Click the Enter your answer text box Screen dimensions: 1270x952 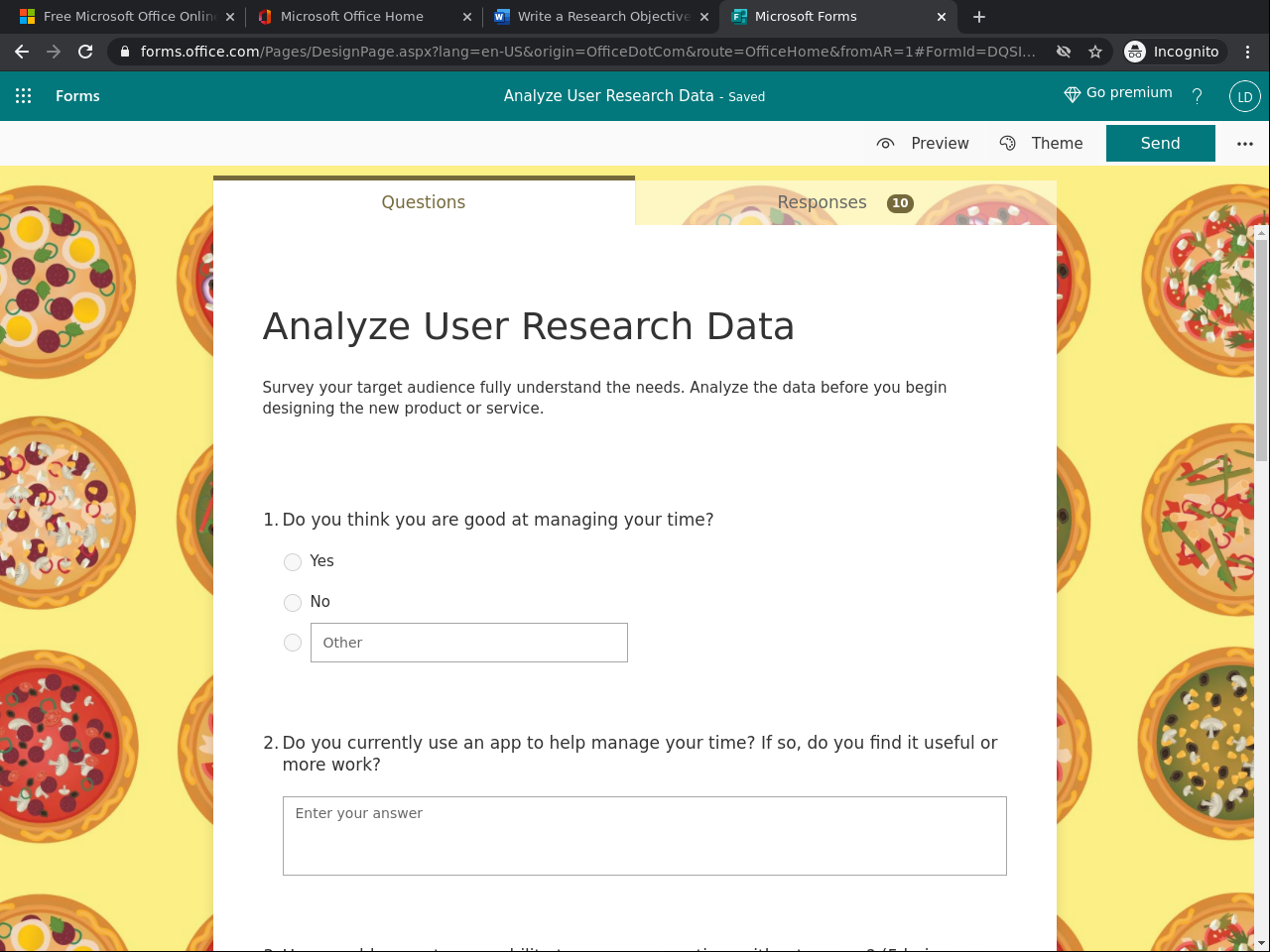pos(644,835)
